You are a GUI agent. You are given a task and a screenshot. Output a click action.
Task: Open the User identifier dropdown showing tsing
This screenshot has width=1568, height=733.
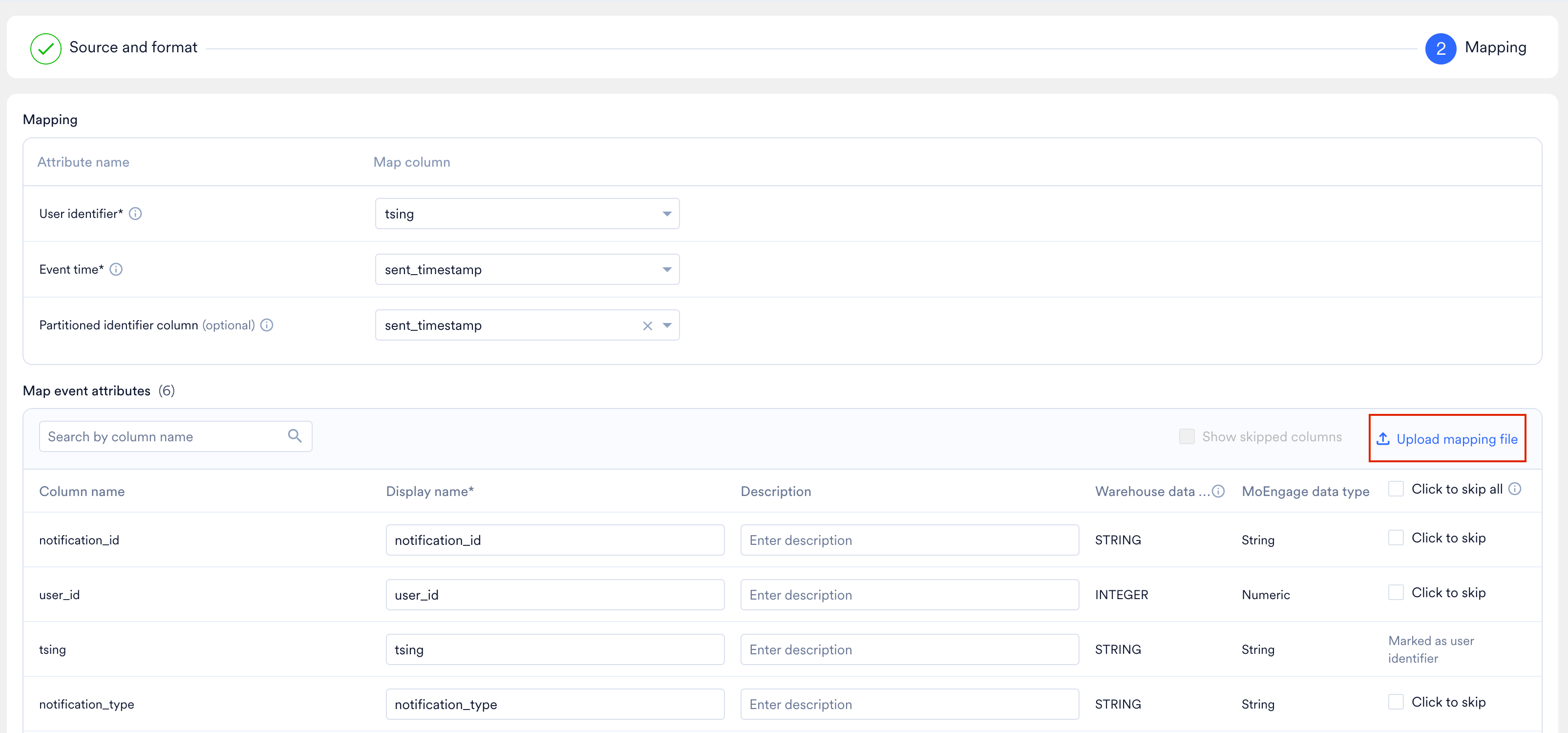click(527, 214)
